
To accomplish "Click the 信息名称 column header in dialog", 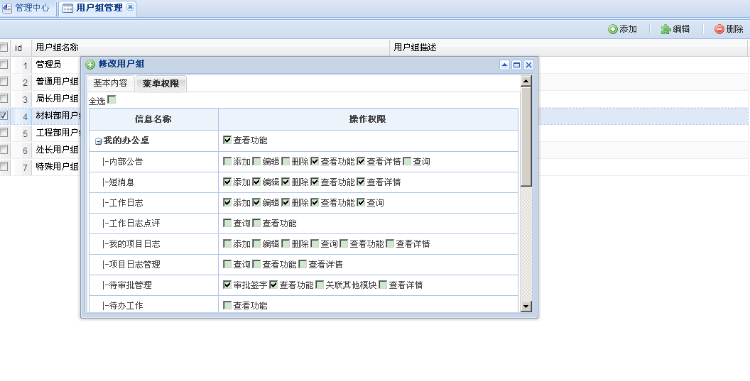I will [154, 120].
